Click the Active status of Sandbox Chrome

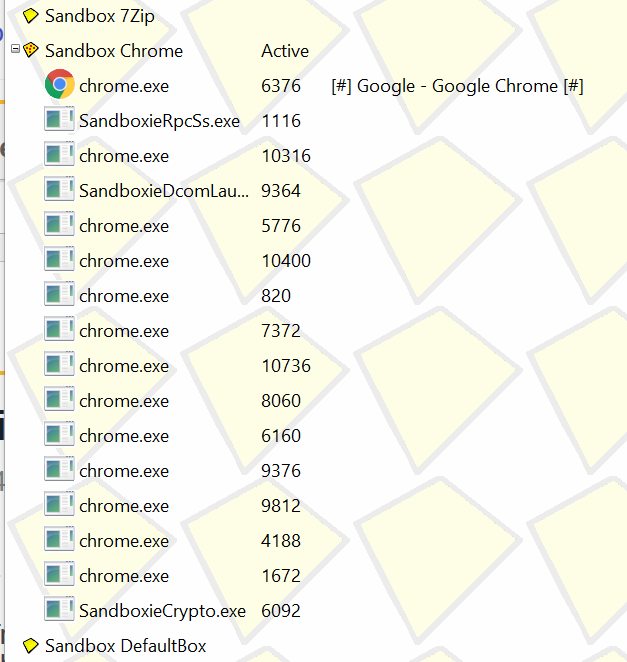(x=285, y=51)
